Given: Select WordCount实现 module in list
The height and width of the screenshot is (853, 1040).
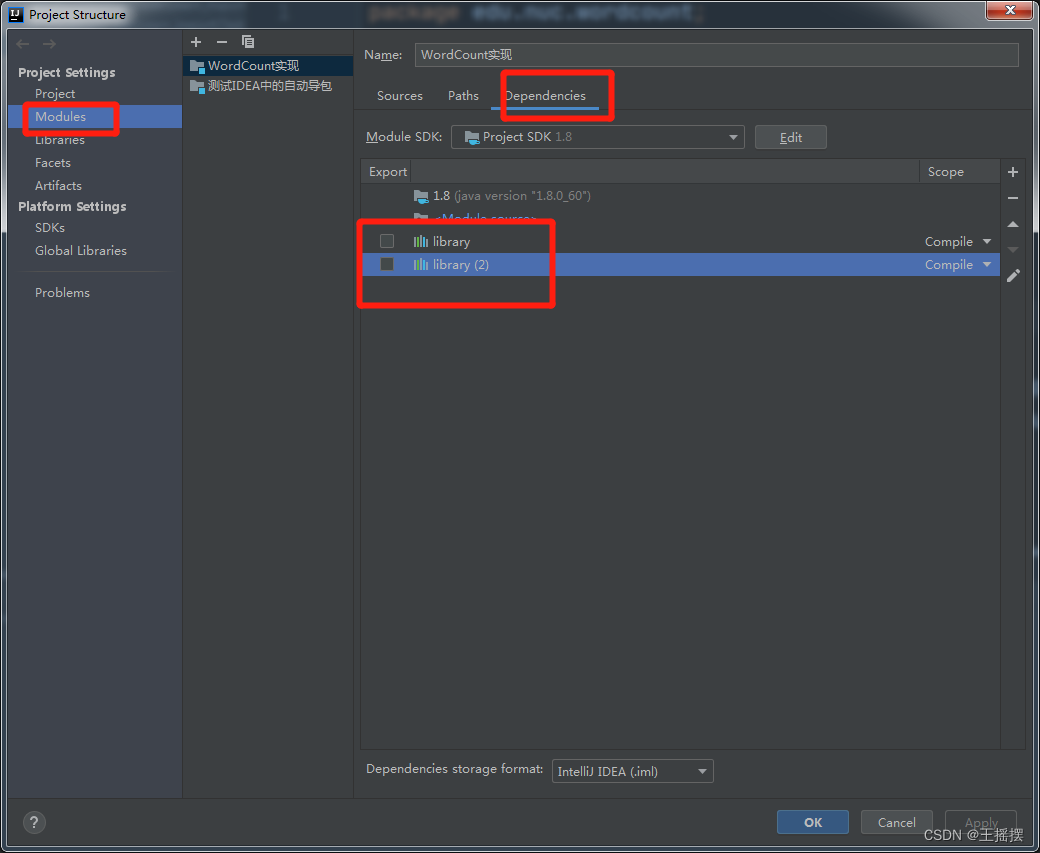Looking at the screenshot, I should pyautogui.click(x=268, y=66).
